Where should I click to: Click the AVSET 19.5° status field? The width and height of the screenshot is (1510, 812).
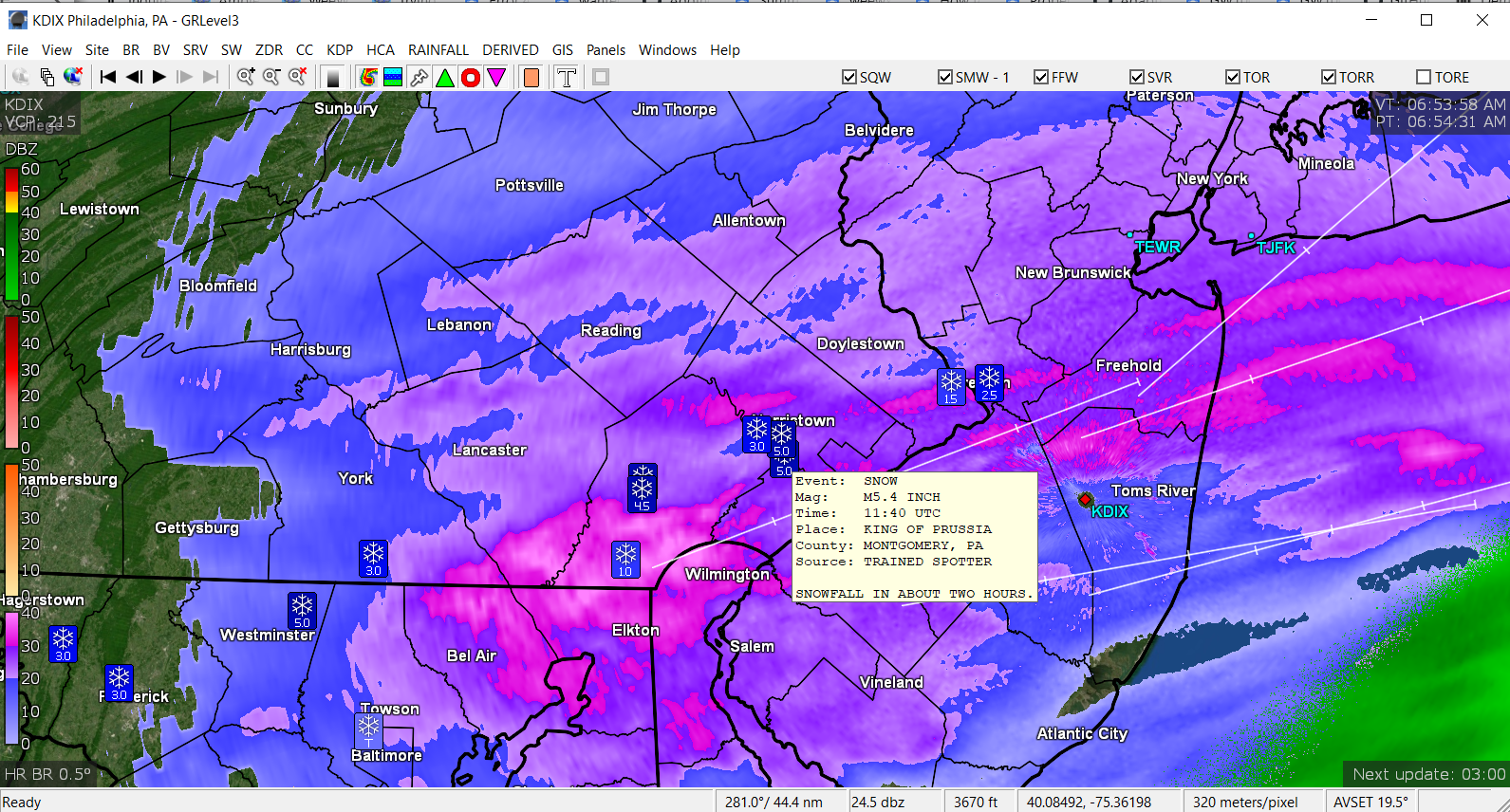click(x=1371, y=802)
